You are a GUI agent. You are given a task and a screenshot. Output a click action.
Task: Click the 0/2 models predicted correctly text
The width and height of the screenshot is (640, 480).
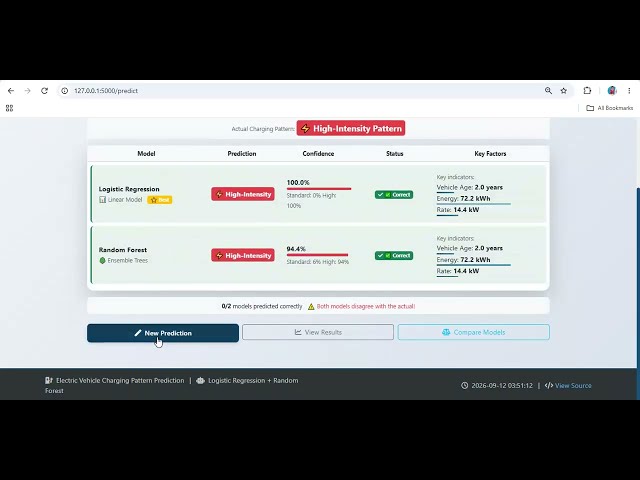coord(262,306)
